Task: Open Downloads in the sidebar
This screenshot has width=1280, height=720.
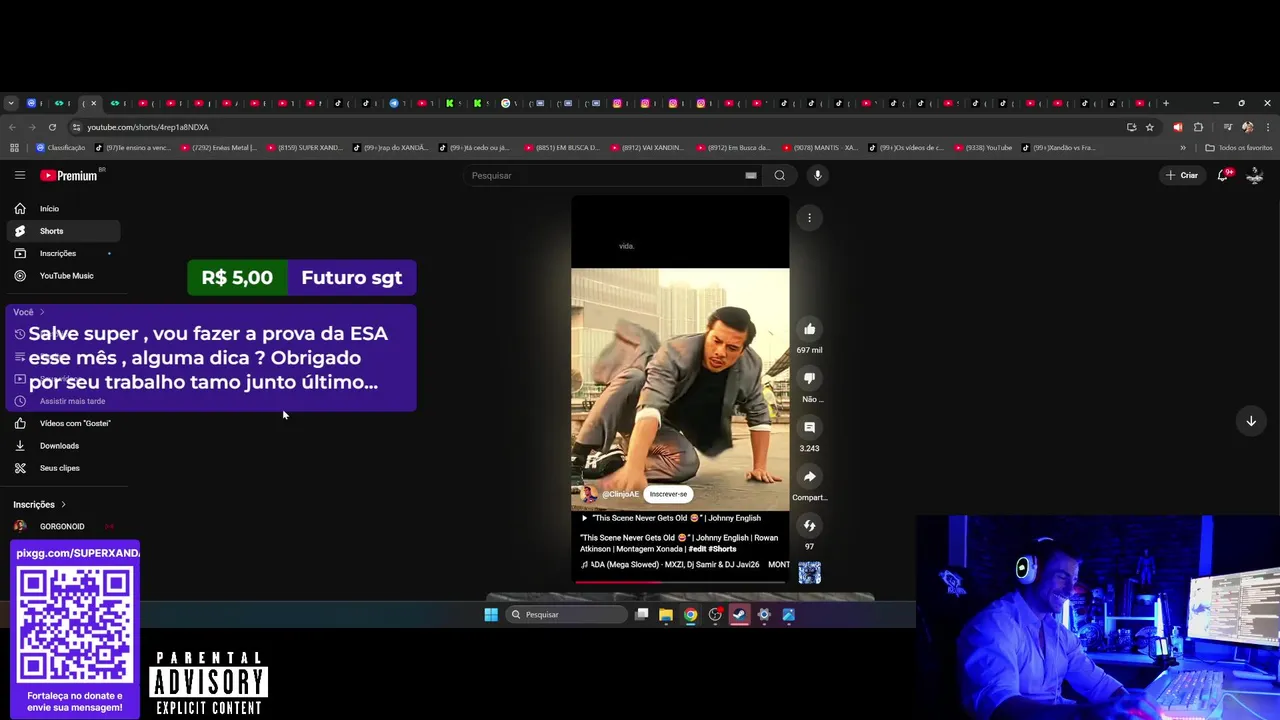Action: point(64,446)
